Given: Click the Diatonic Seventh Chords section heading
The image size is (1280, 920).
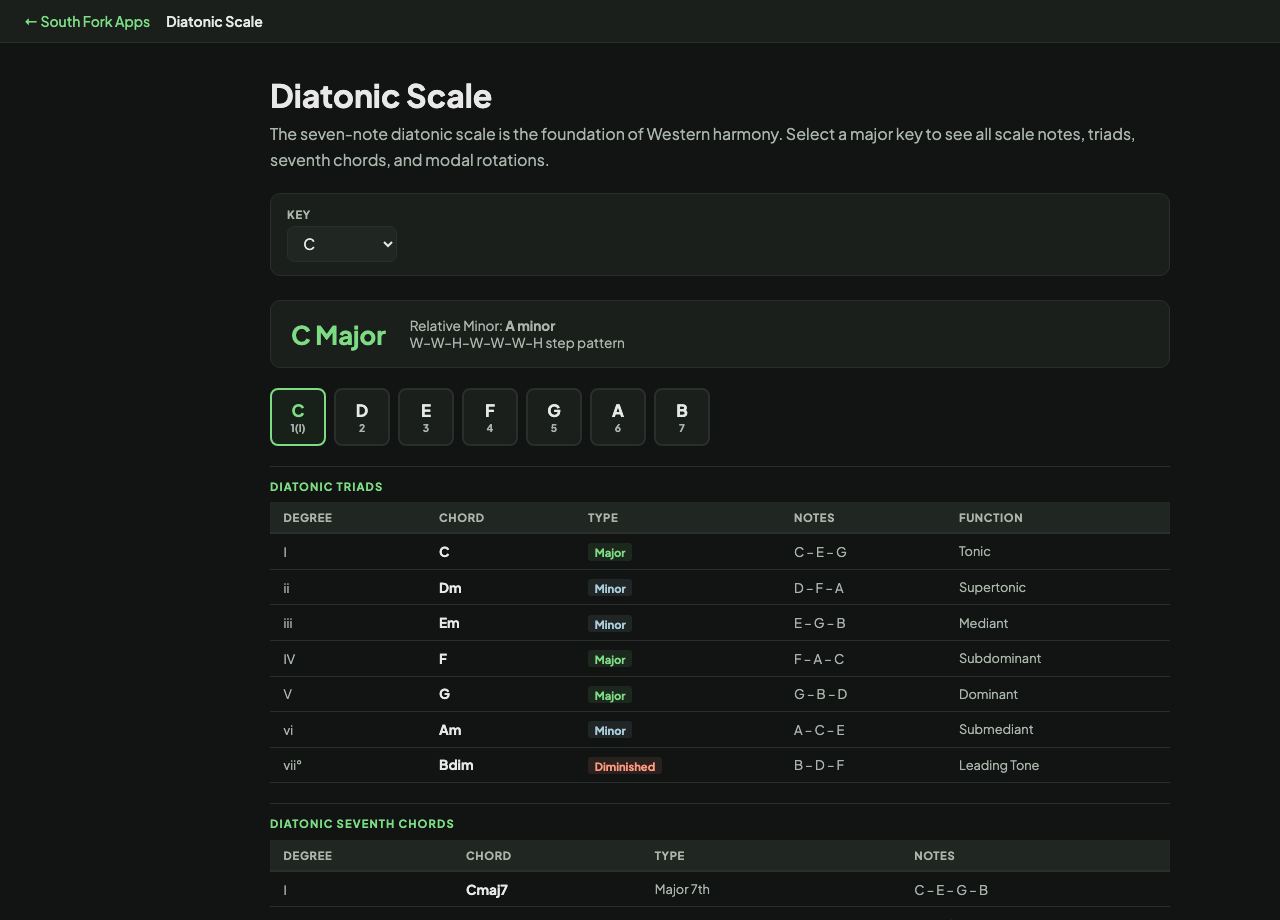Looking at the screenshot, I should pyautogui.click(x=362, y=824).
